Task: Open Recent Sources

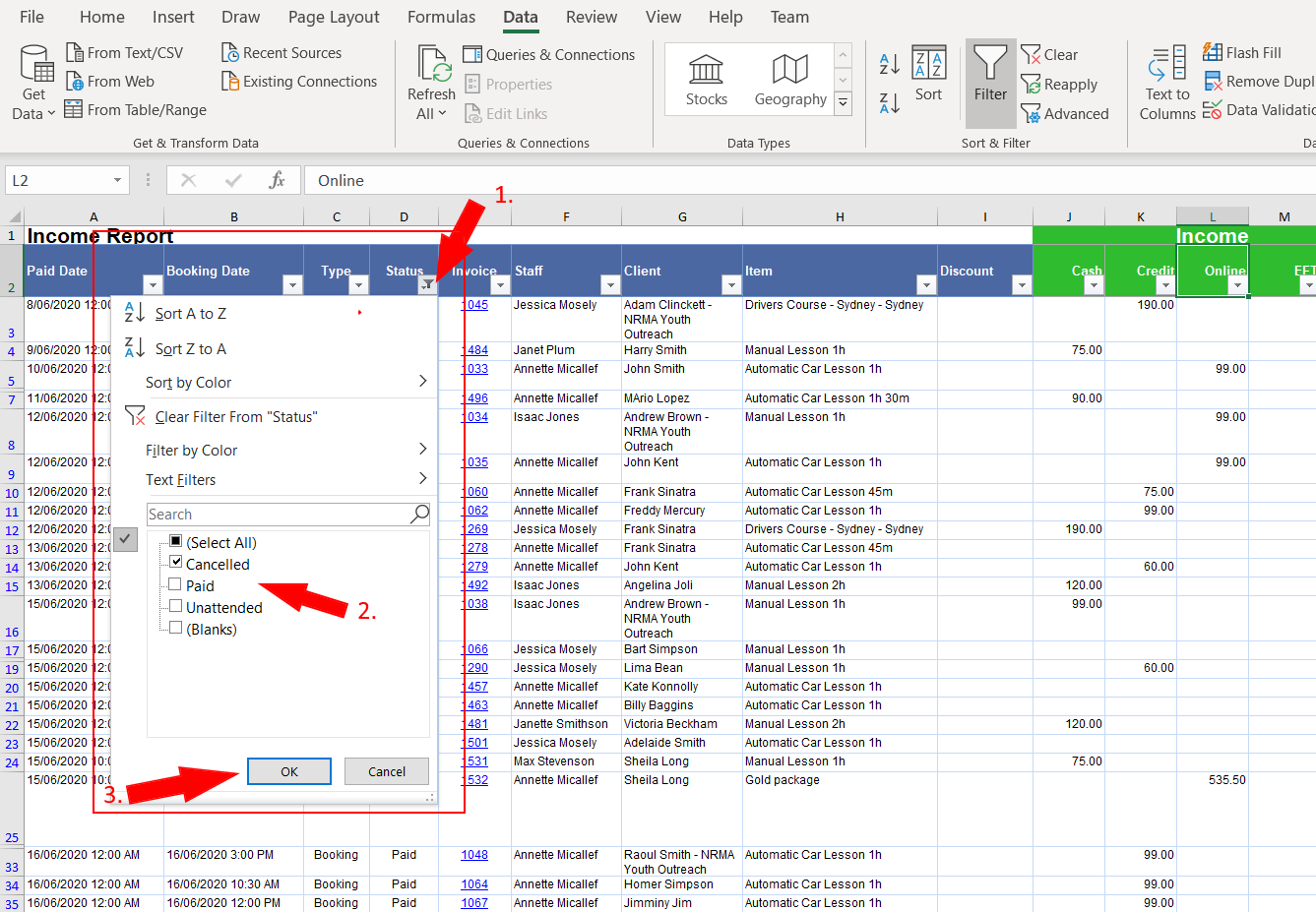Action: (x=282, y=53)
